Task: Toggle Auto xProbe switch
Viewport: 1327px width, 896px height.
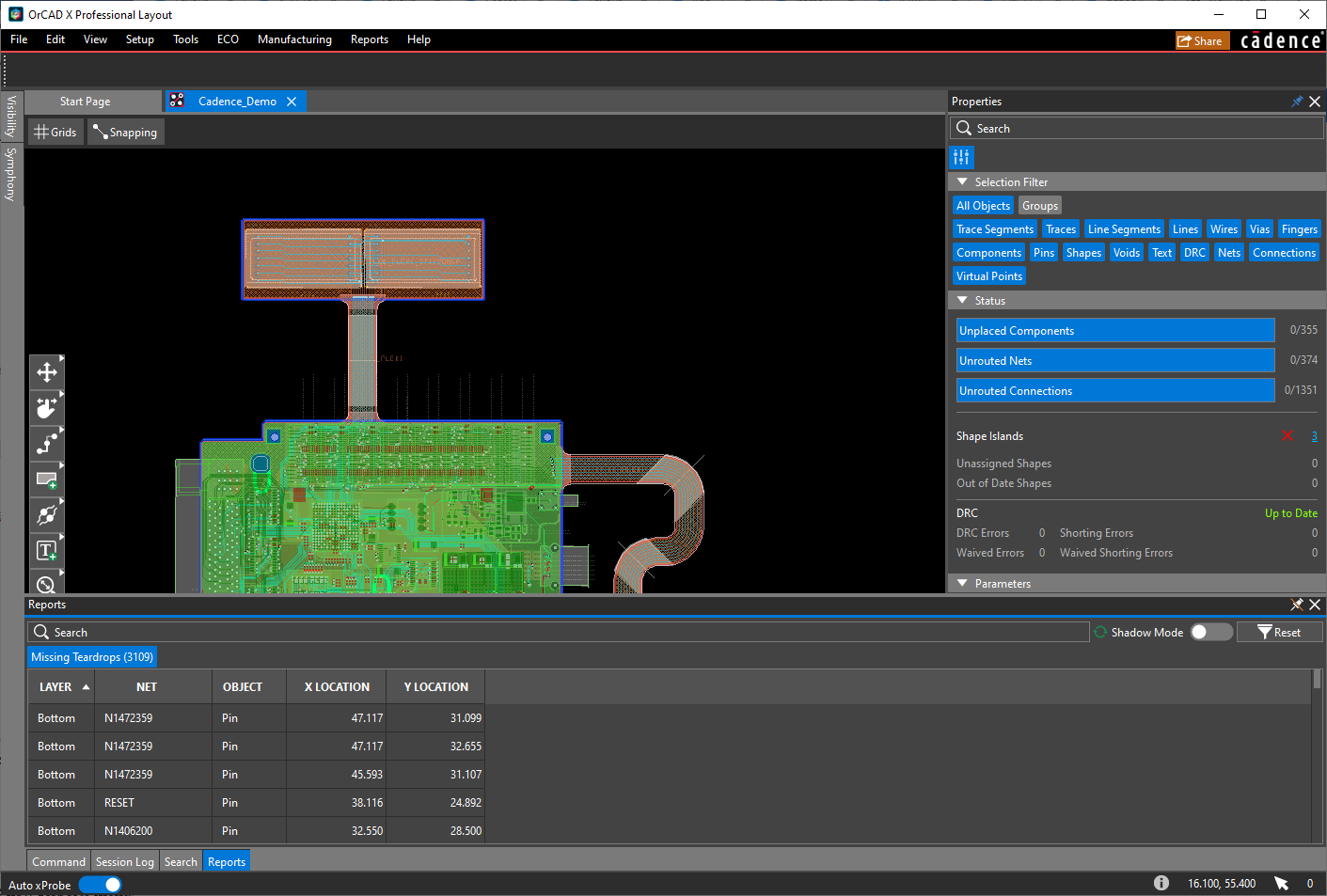Action: [101, 885]
